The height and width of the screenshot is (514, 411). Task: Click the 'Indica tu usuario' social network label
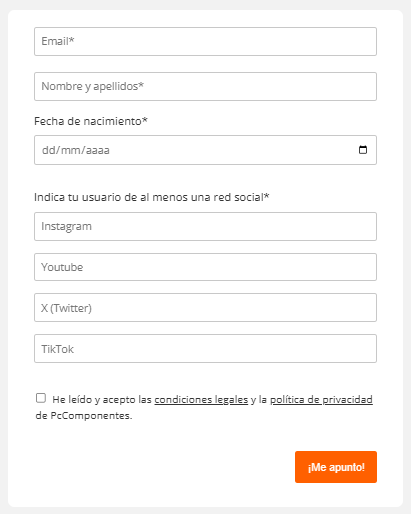tap(152, 197)
